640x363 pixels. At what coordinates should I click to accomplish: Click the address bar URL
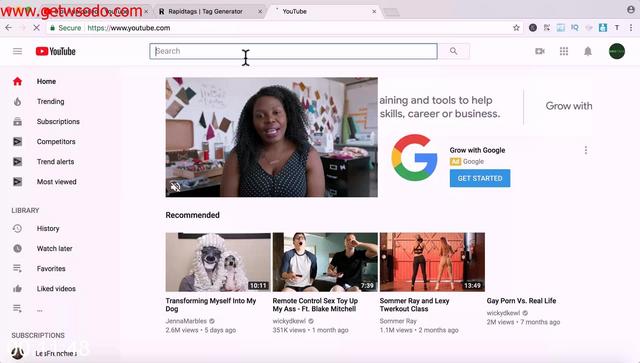(129, 28)
